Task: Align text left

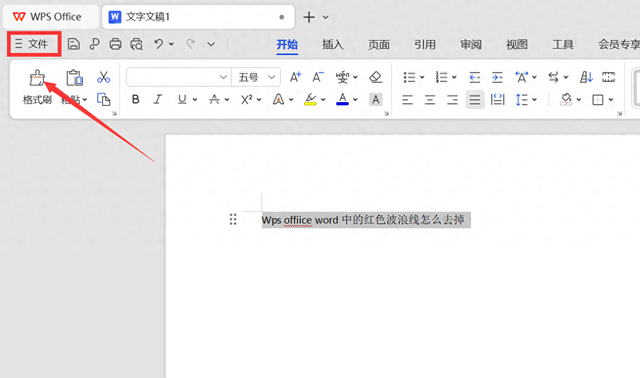Action: [x=407, y=100]
